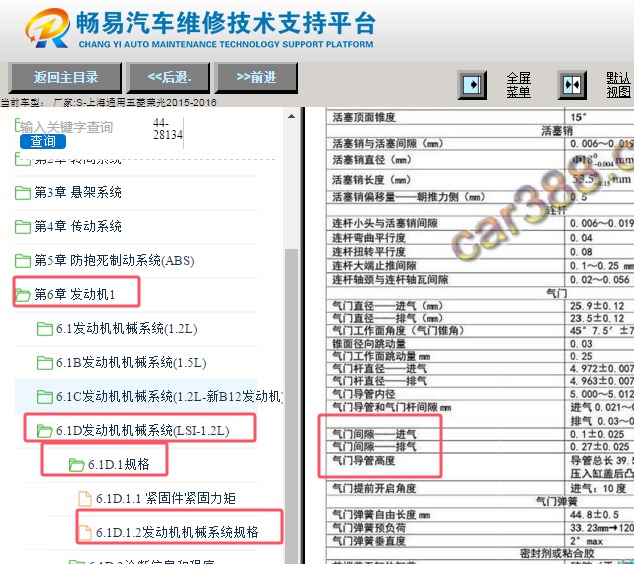Open 6.1D.1.1 紧固件紧固力矩 document
This screenshot has height=564, width=634.
(x=166, y=499)
